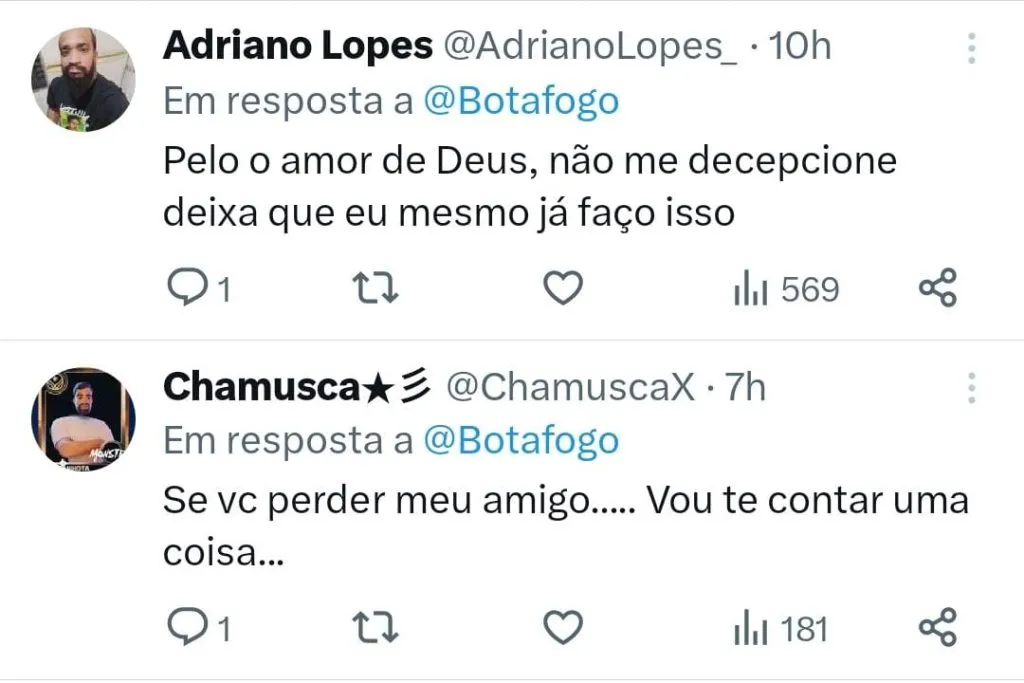Image resolution: width=1024 pixels, height=683 pixels.
Task: Share Chamusca's tweet
Action: coord(938,629)
